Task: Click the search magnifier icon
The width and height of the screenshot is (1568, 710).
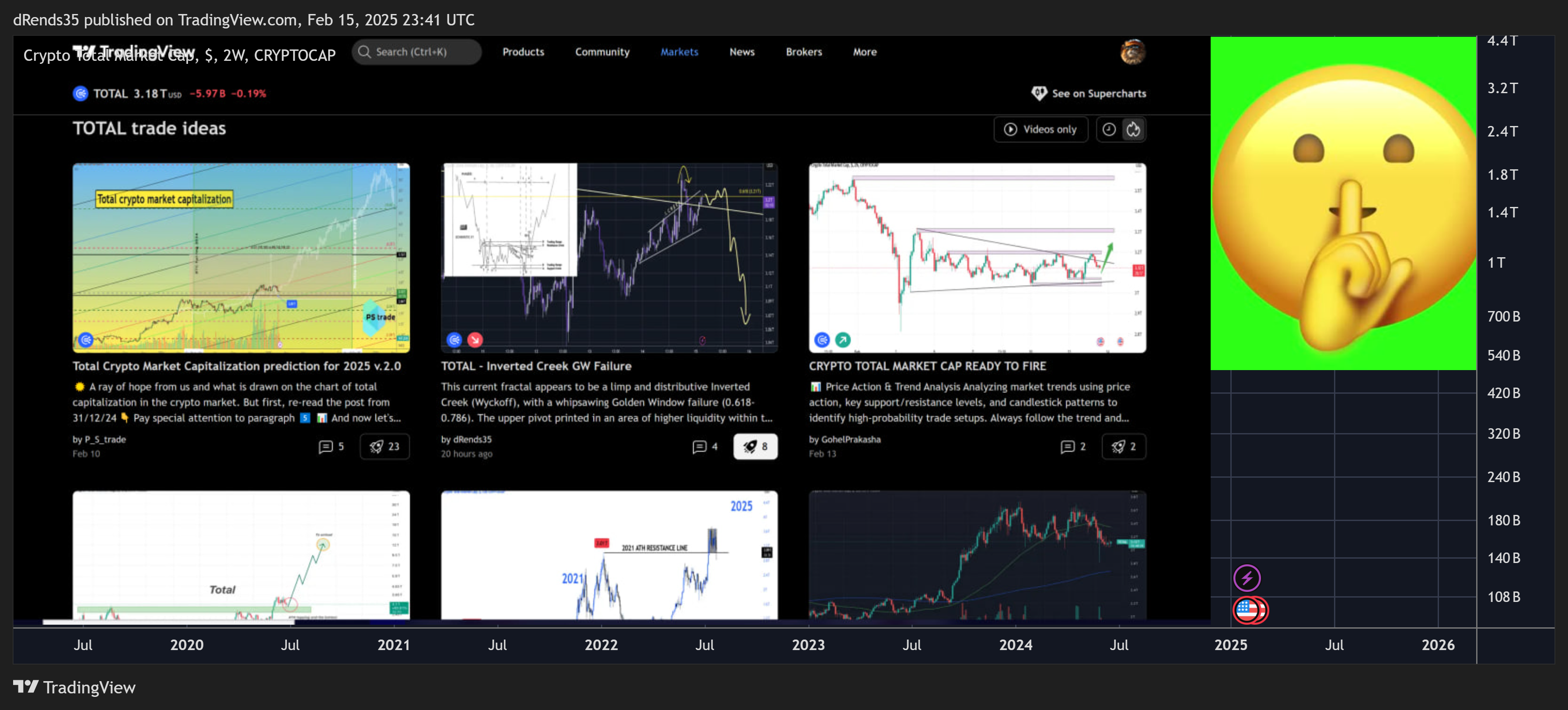Action: tap(364, 52)
